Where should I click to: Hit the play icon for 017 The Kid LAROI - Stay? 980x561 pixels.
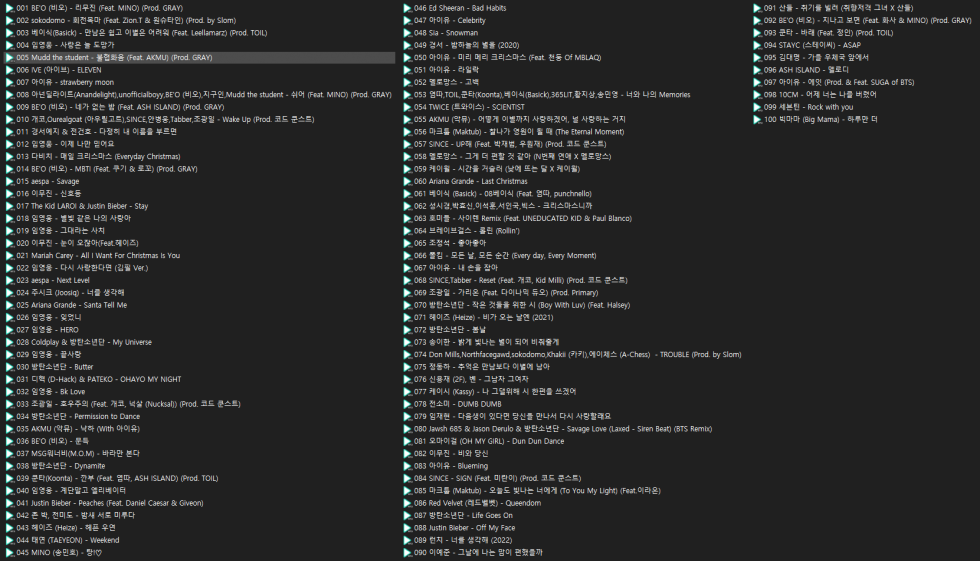[9, 206]
